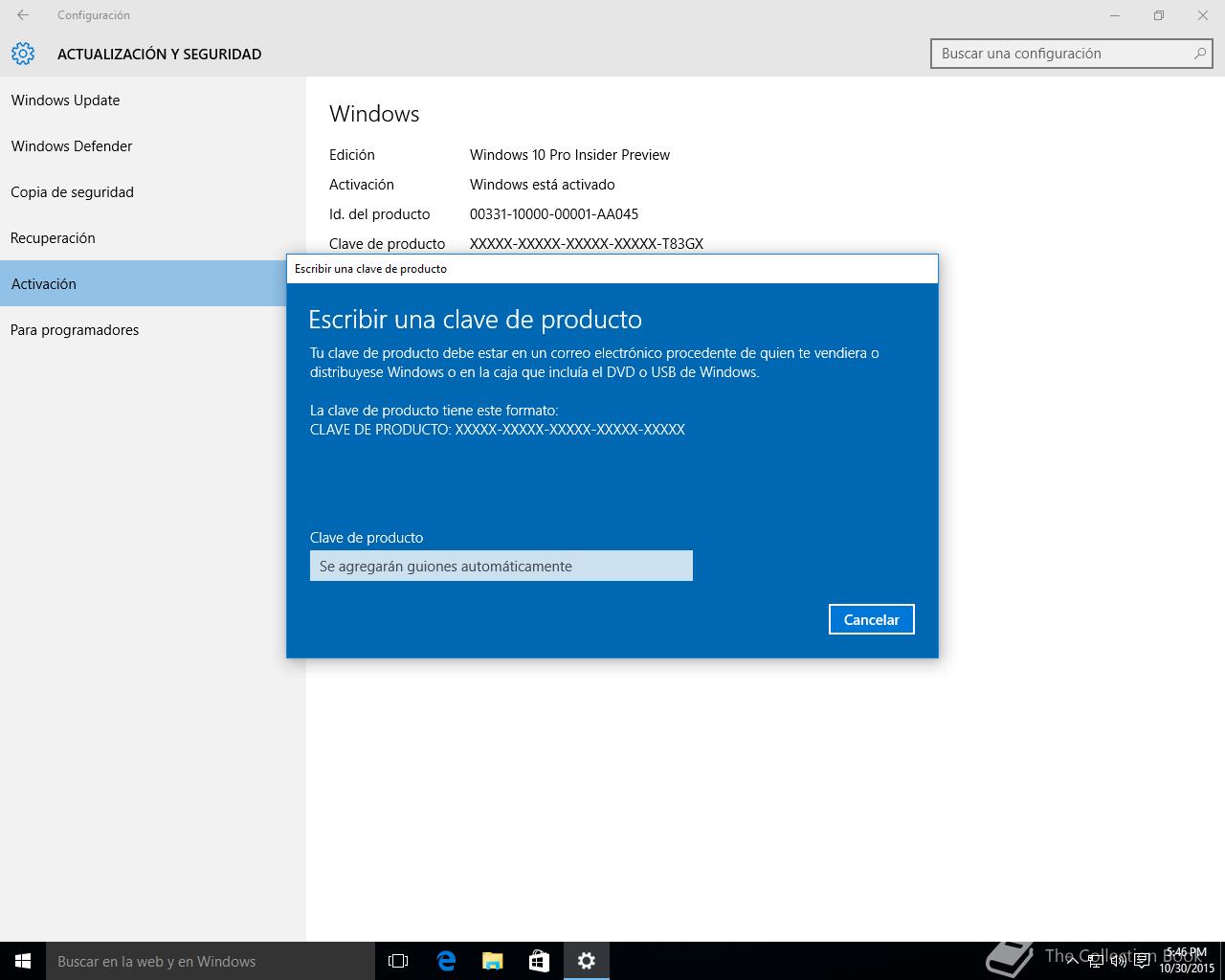Viewport: 1225px width, 980px height.
Task: Focus the Clave de producto input field
Action: [x=501, y=566]
